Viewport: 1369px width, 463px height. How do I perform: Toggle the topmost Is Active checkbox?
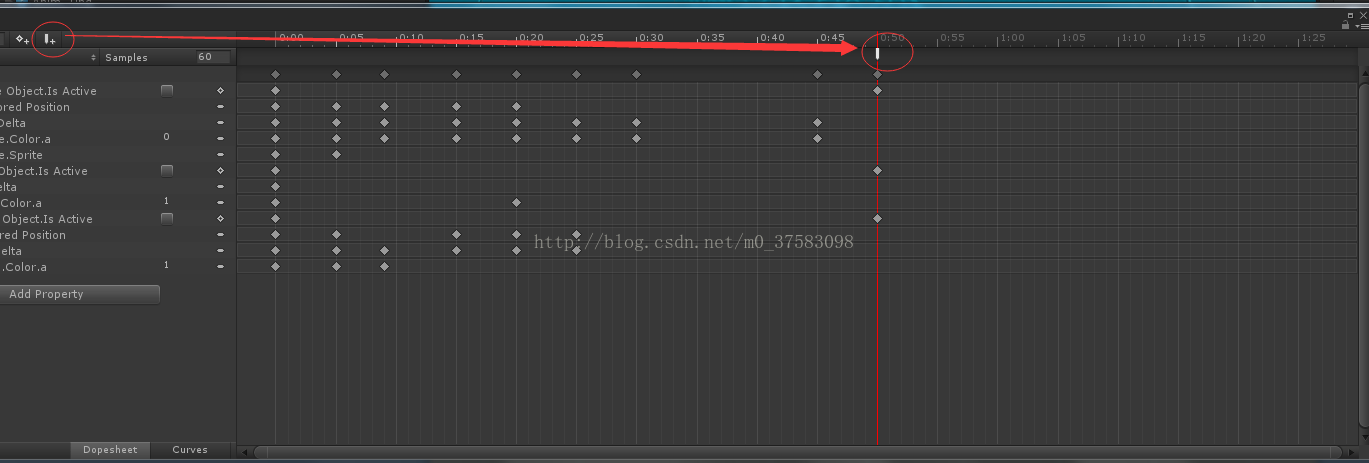tap(167, 91)
